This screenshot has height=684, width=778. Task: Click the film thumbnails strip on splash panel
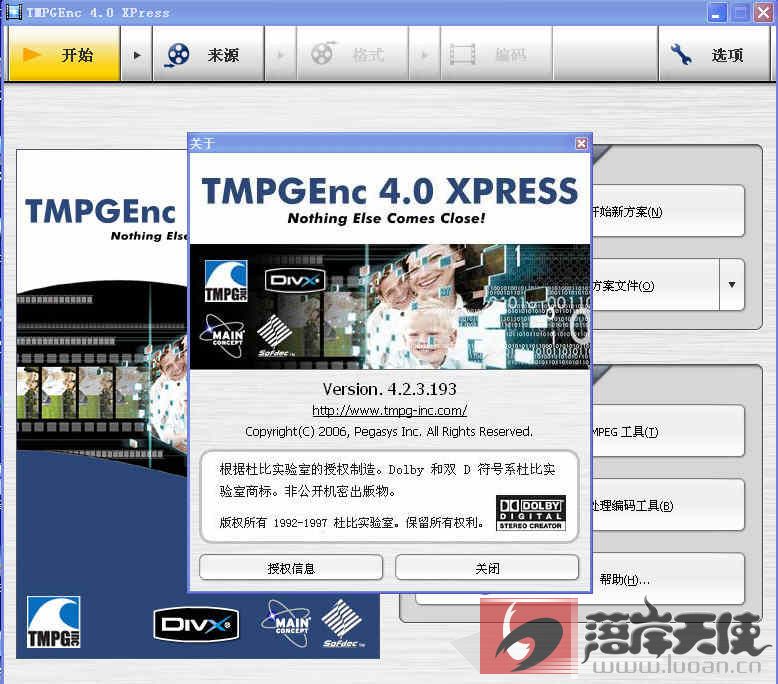pyautogui.click(x=84, y=392)
